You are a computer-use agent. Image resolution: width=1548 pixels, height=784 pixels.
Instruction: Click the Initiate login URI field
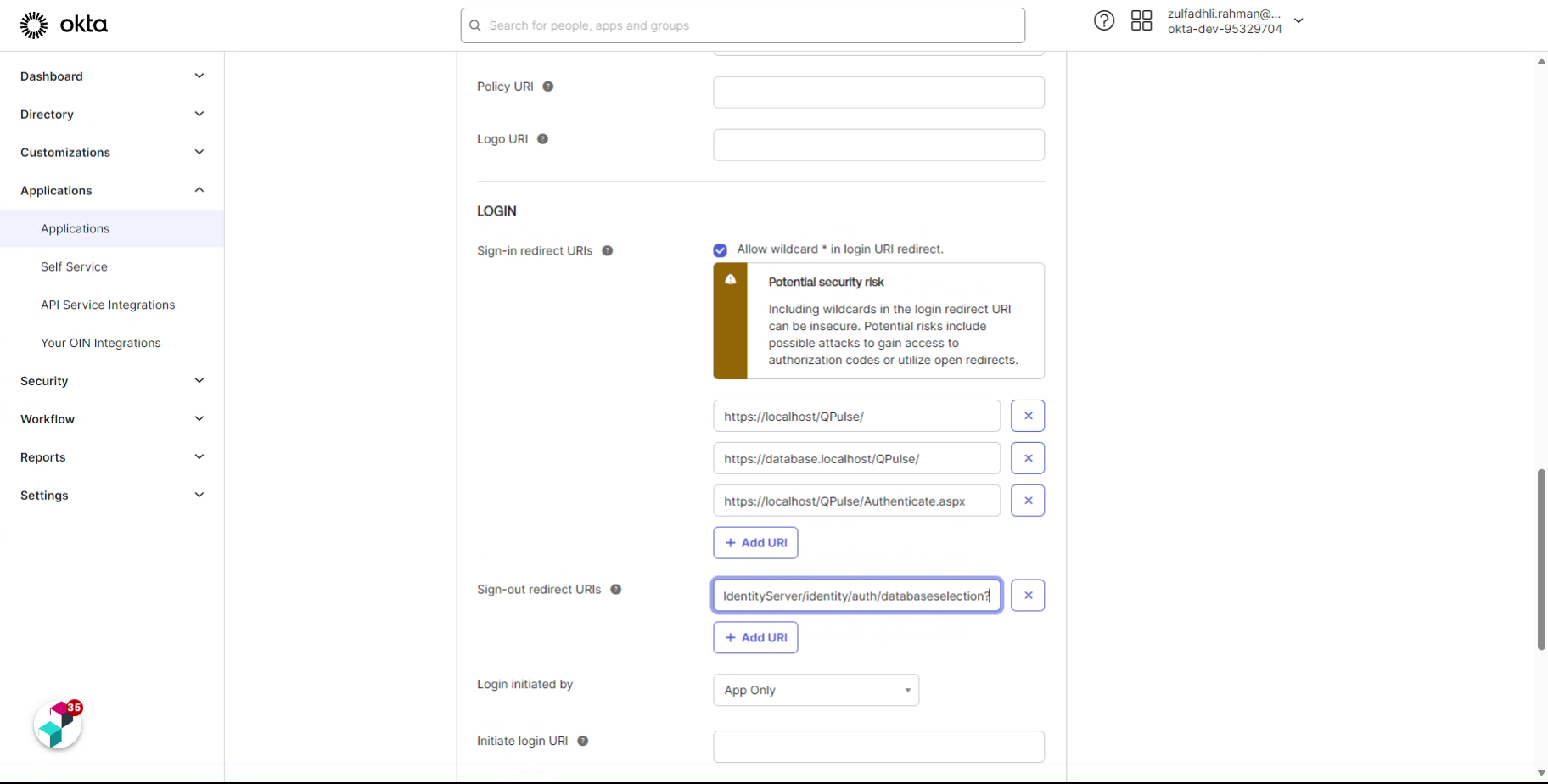pos(878,747)
